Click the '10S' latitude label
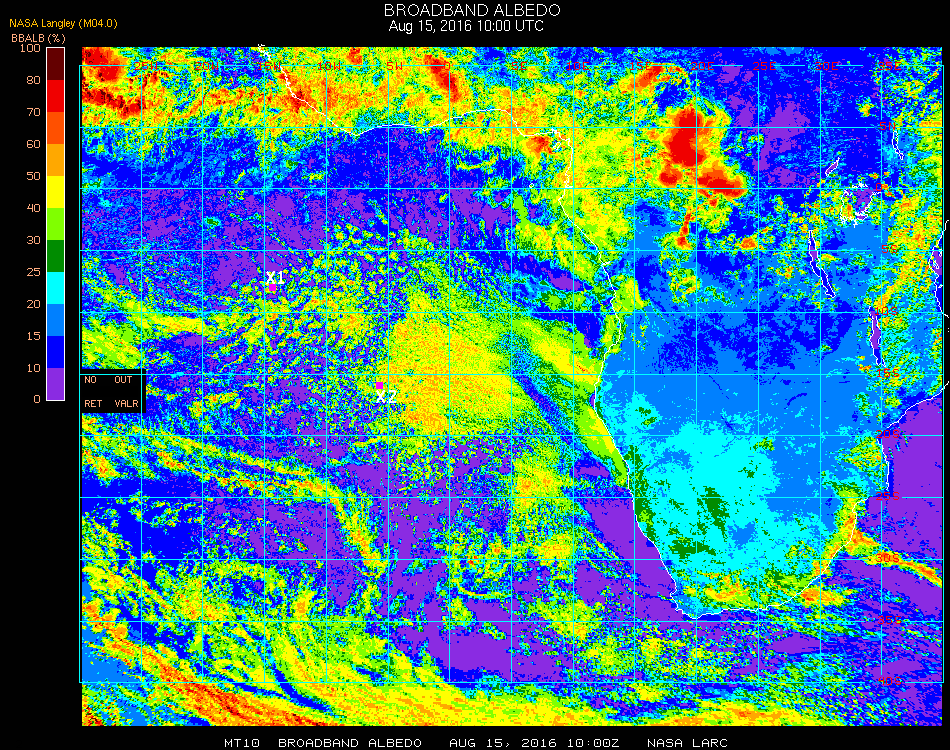950x750 pixels. [x=887, y=311]
